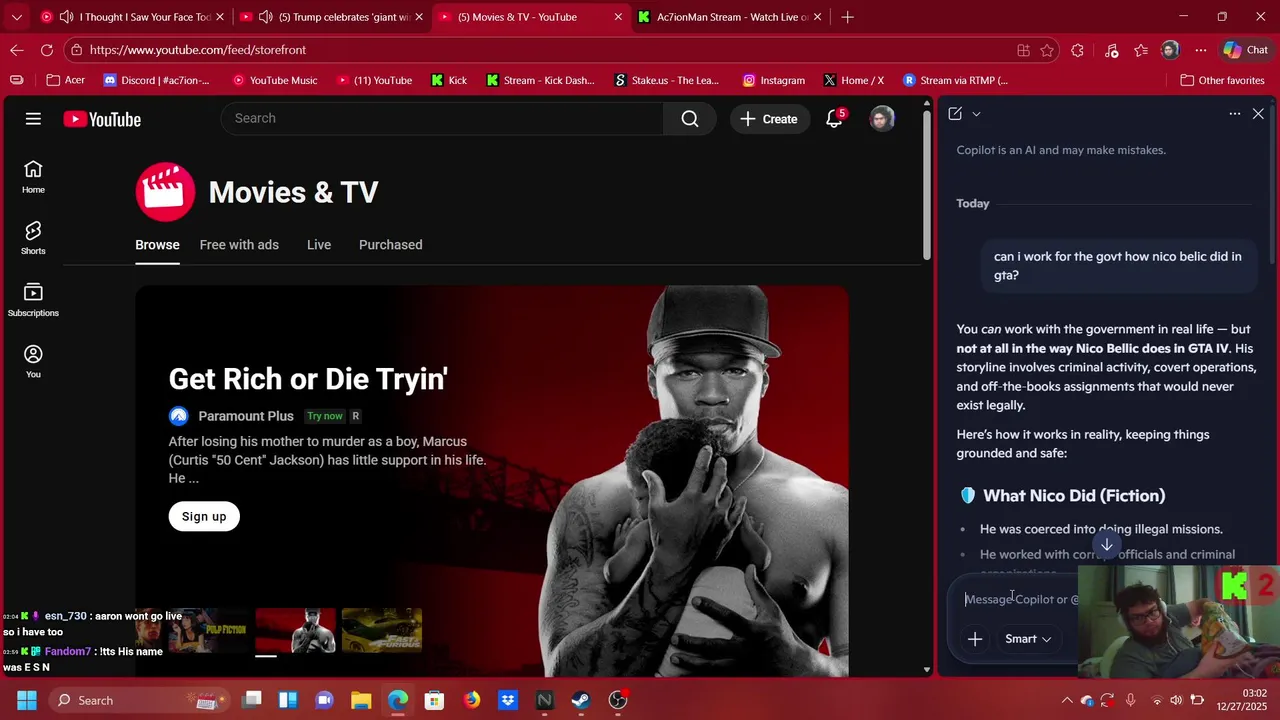Click Try now badge for Paramount Plus

point(324,416)
